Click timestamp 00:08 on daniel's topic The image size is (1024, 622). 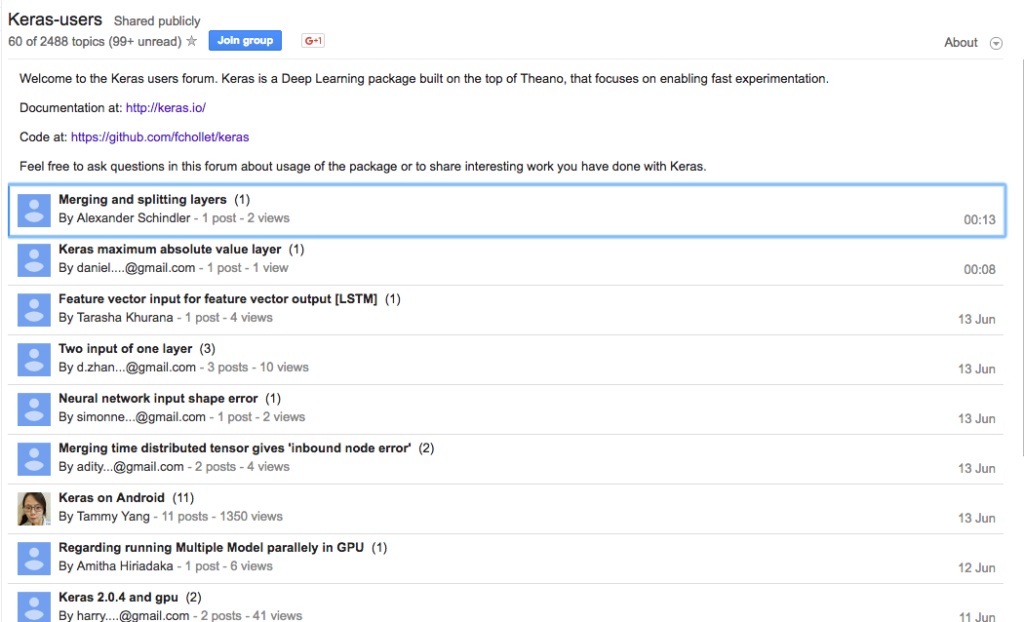point(980,269)
